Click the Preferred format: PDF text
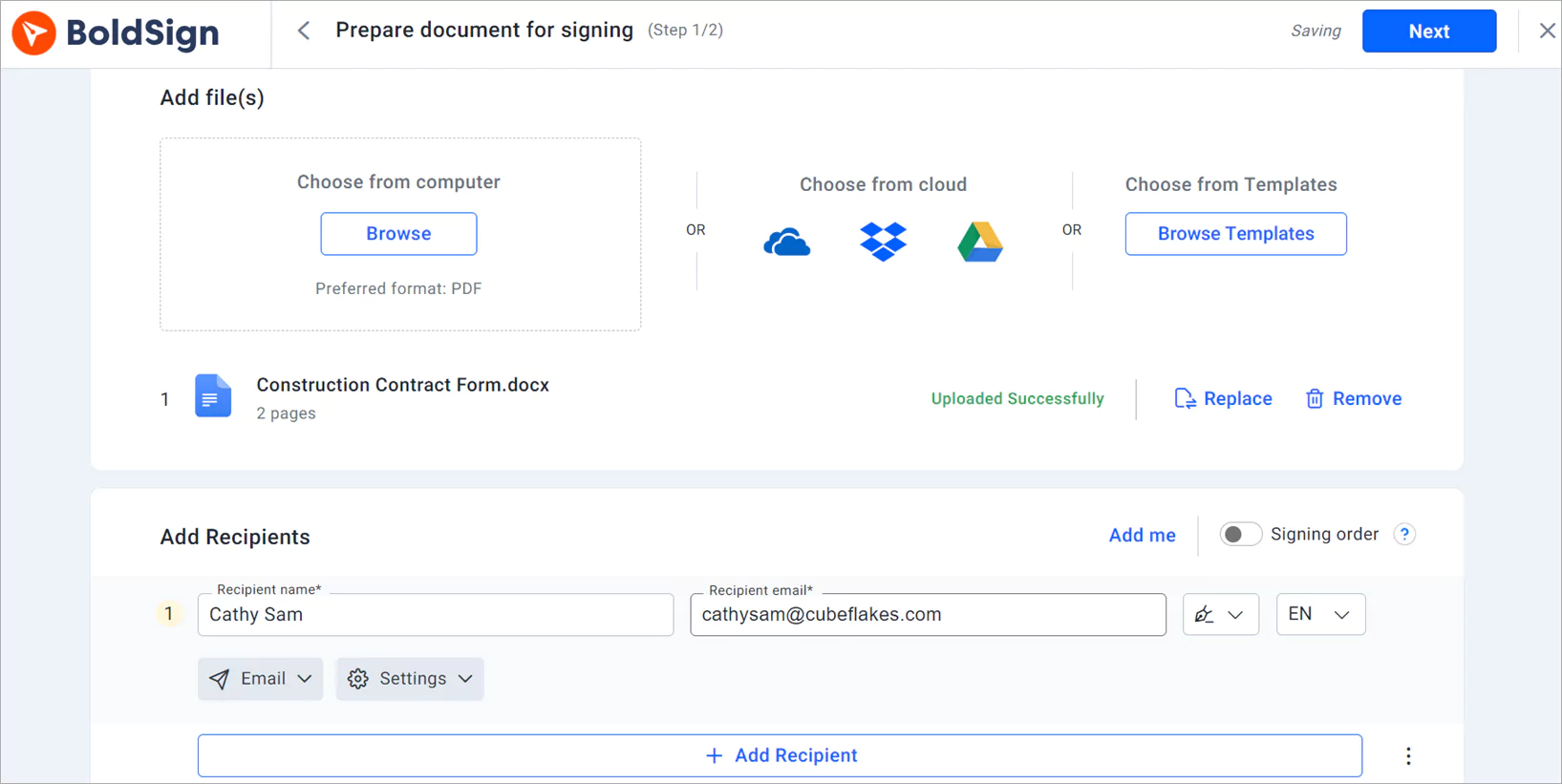This screenshot has width=1562, height=784. click(x=398, y=288)
